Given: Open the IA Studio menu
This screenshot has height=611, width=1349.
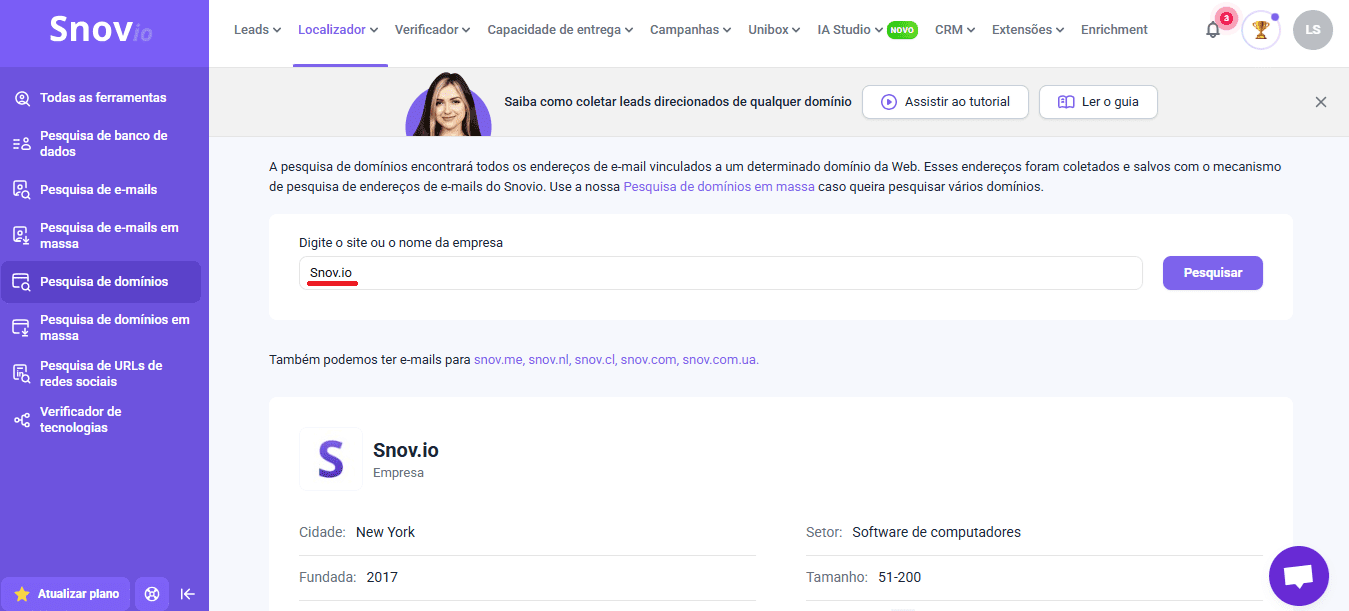Looking at the screenshot, I should pyautogui.click(x=850, y=30).
